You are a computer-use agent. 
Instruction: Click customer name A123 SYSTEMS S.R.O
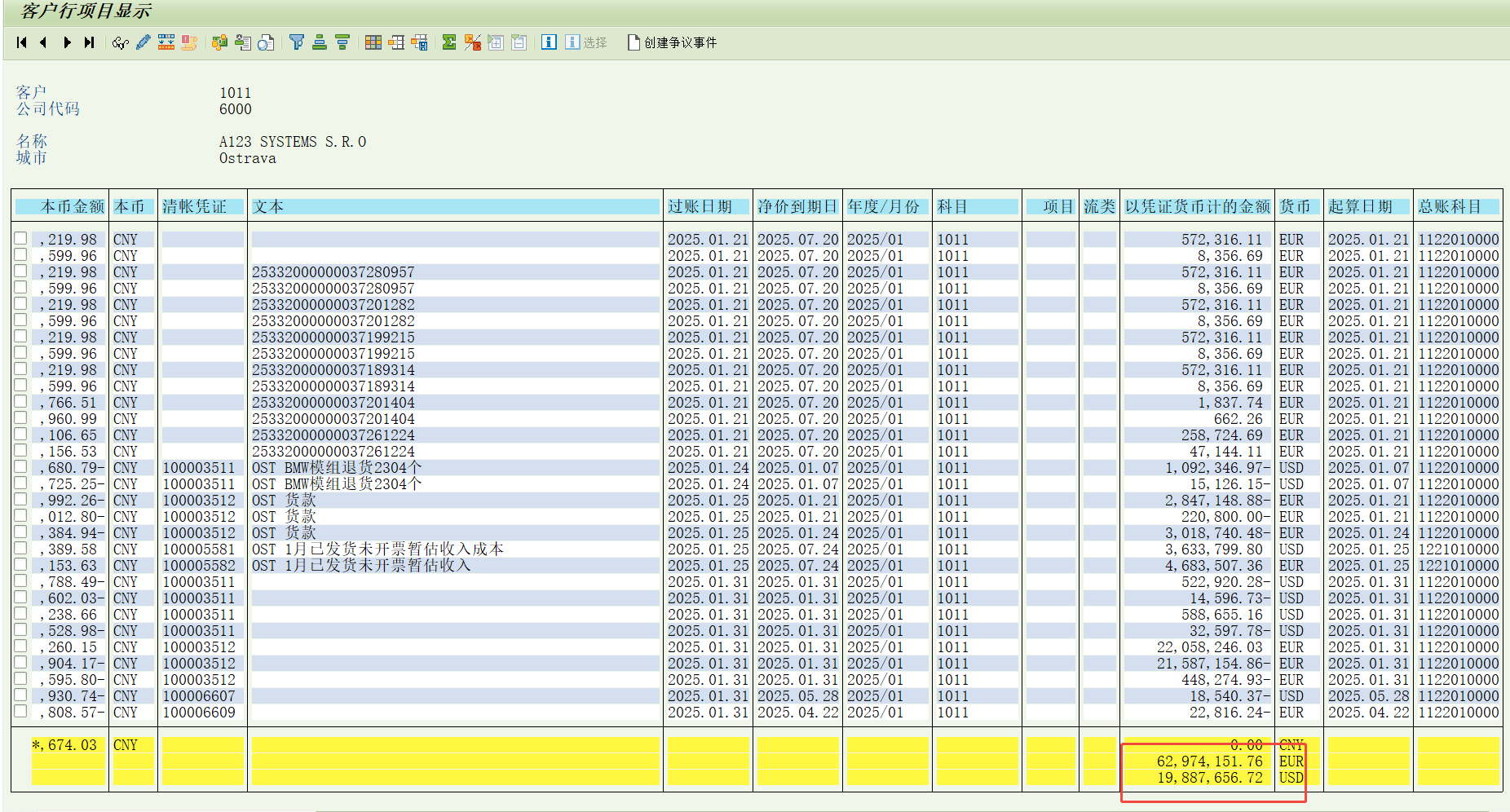click(x=293, y=142)
